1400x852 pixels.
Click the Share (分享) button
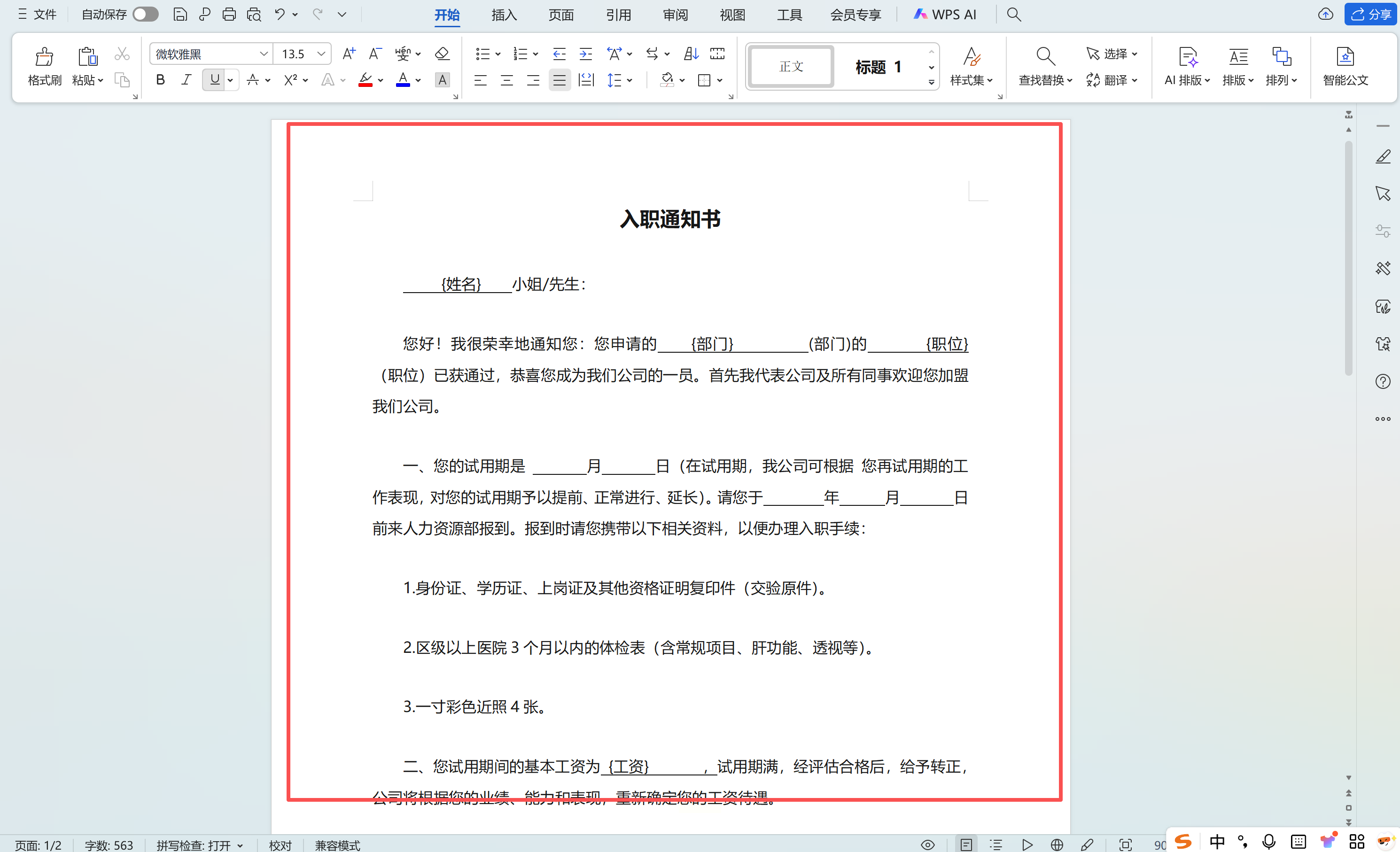[1370, 15]
